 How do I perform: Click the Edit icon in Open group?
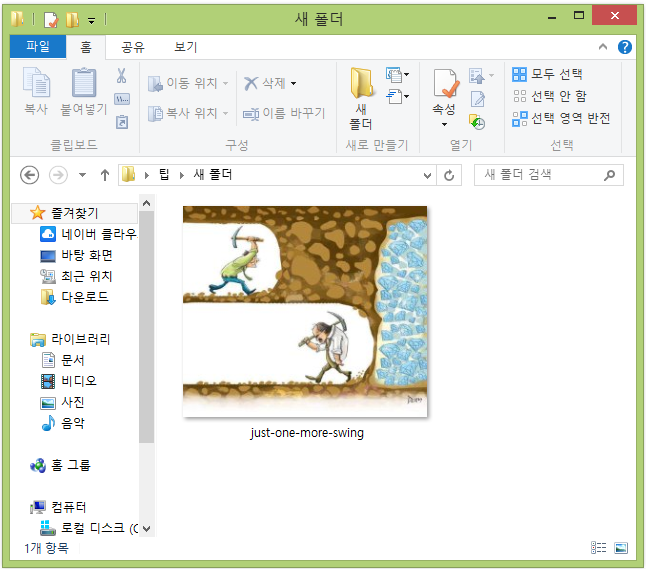(478, 99)
